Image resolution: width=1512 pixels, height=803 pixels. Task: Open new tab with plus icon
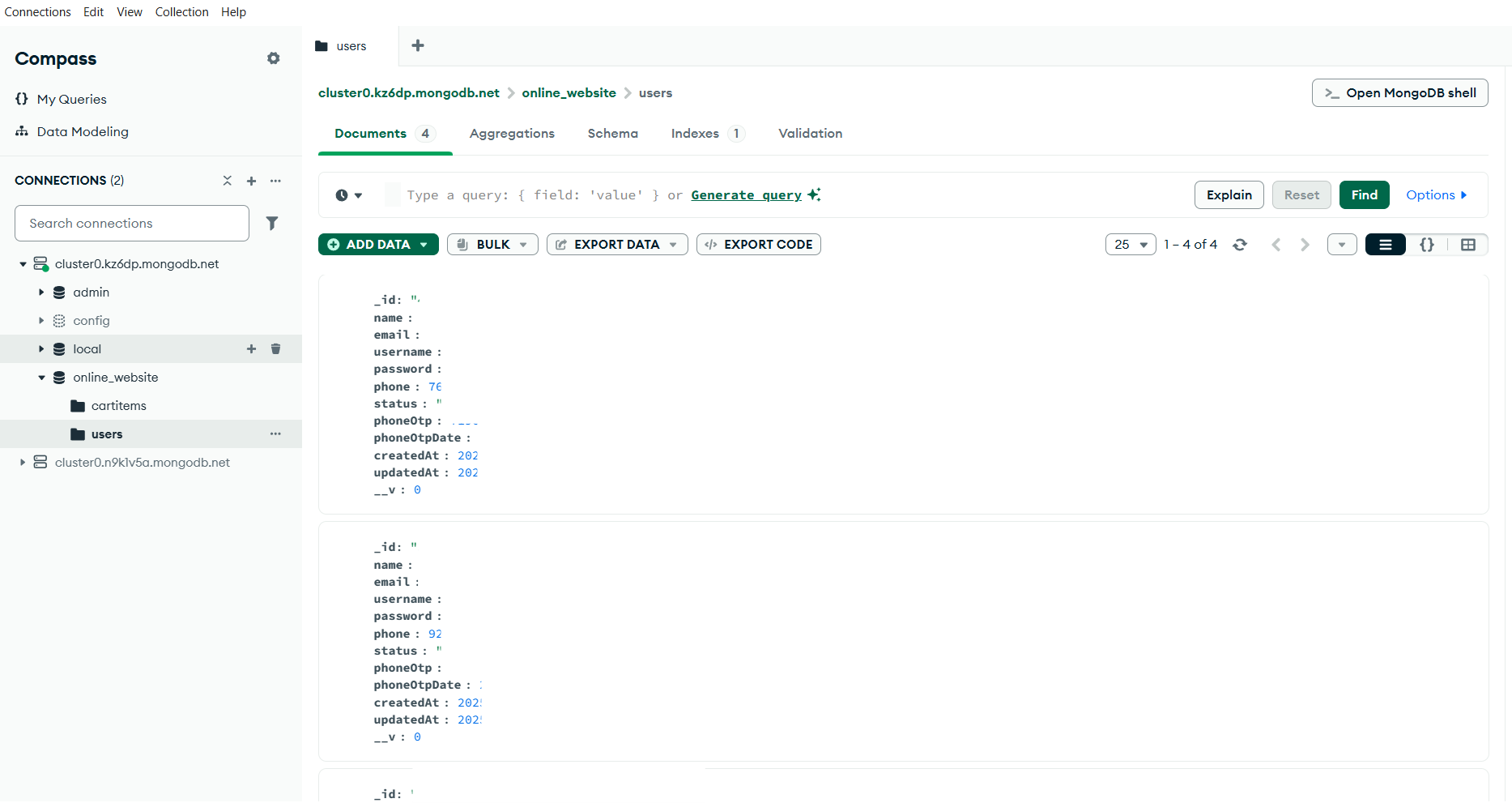coord(418,45)
